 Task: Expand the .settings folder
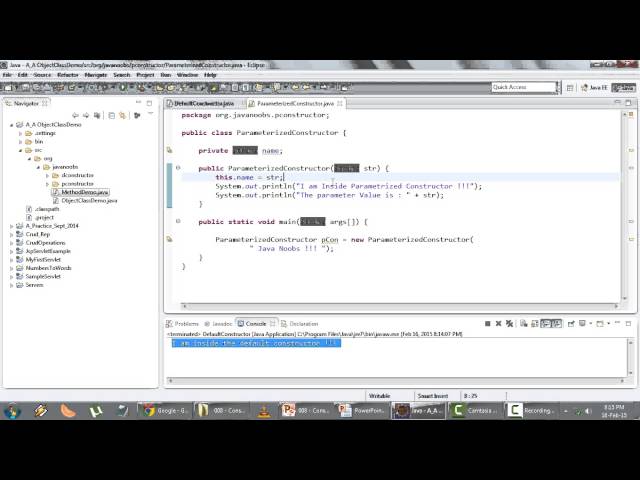(20, 133)
